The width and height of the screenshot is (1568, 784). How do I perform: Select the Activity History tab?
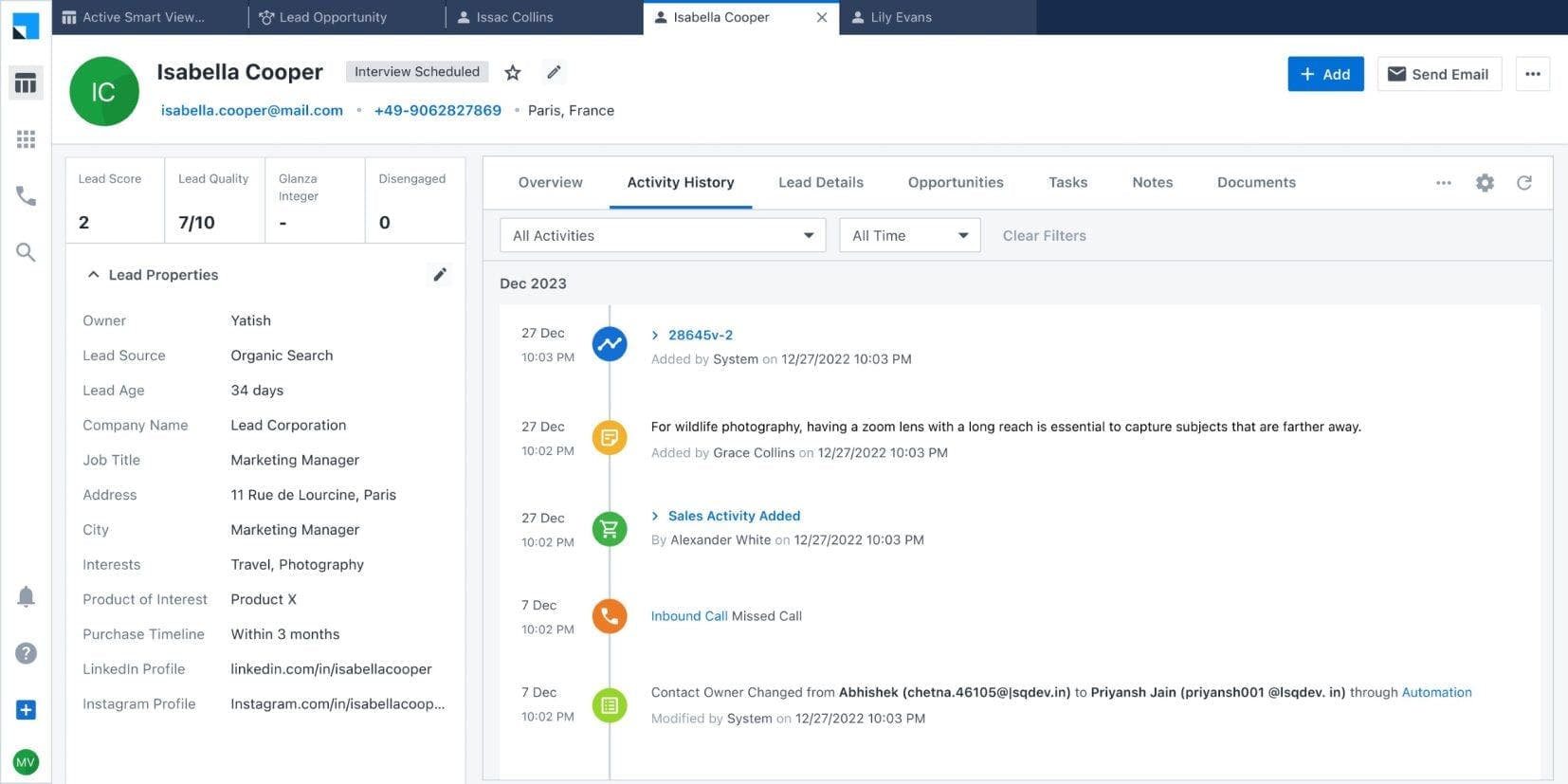681,183
